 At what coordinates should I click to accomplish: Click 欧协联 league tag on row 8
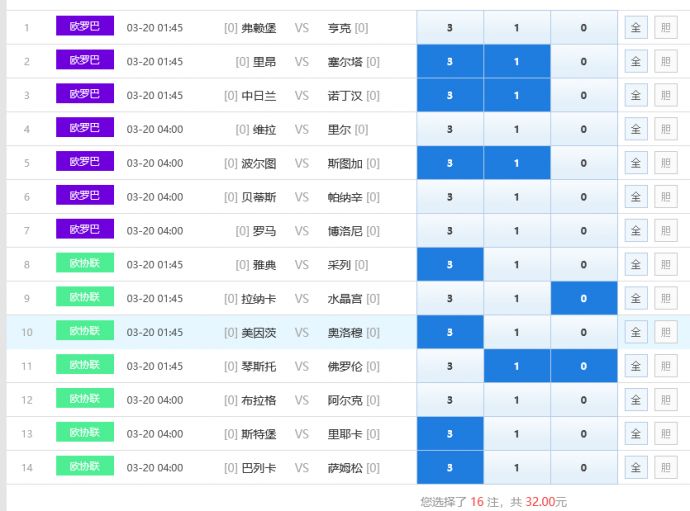click(x=85, y=264)
